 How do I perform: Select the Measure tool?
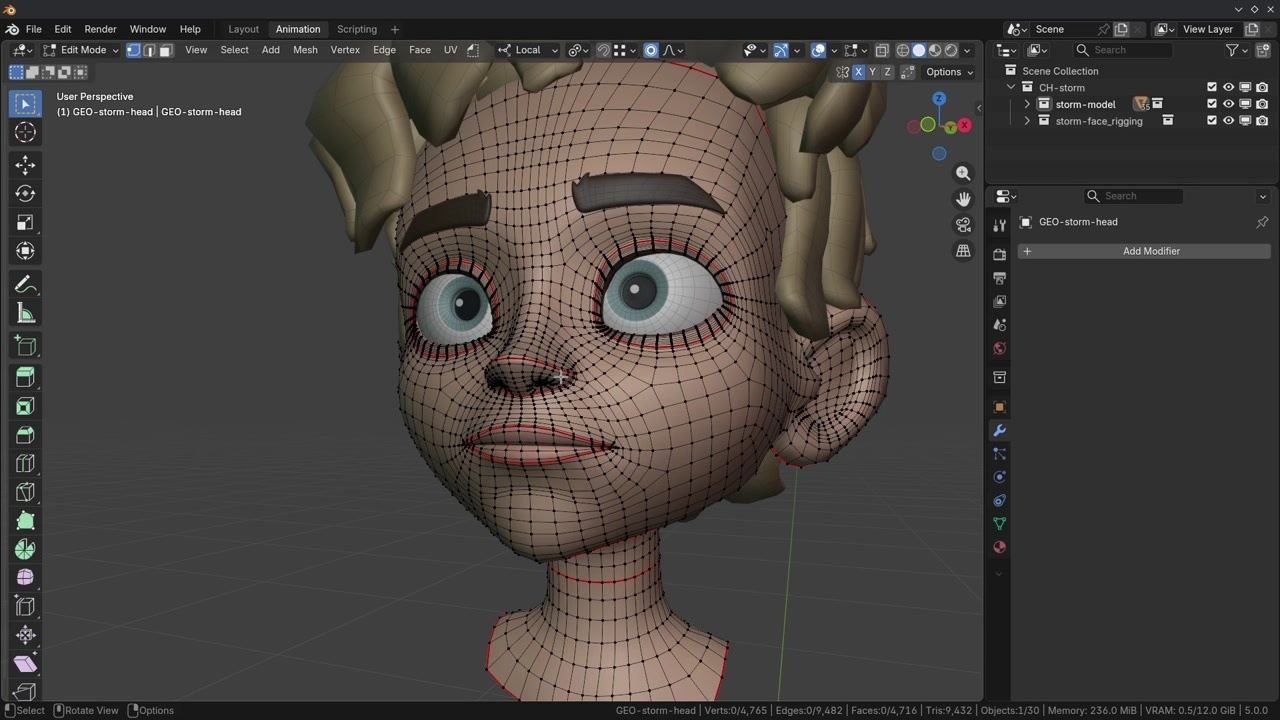tap(26, 314)
